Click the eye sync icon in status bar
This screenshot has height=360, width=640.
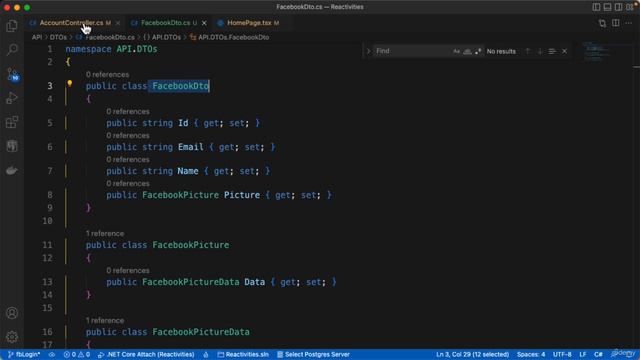(x=52, y=354)
